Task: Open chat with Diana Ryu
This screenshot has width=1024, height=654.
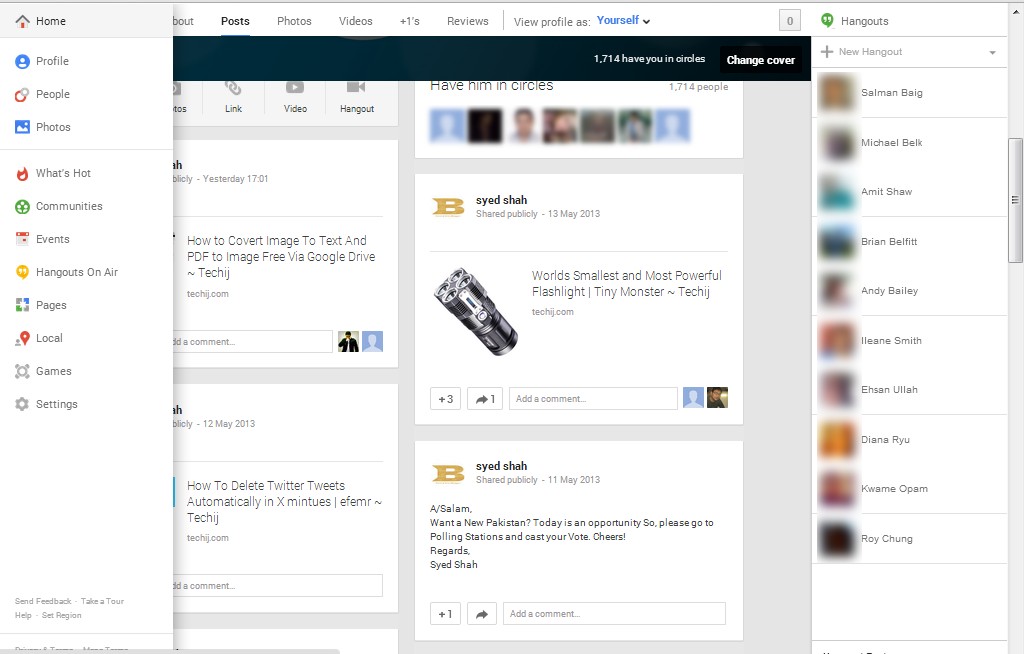Action: click(x=910, y=440)
